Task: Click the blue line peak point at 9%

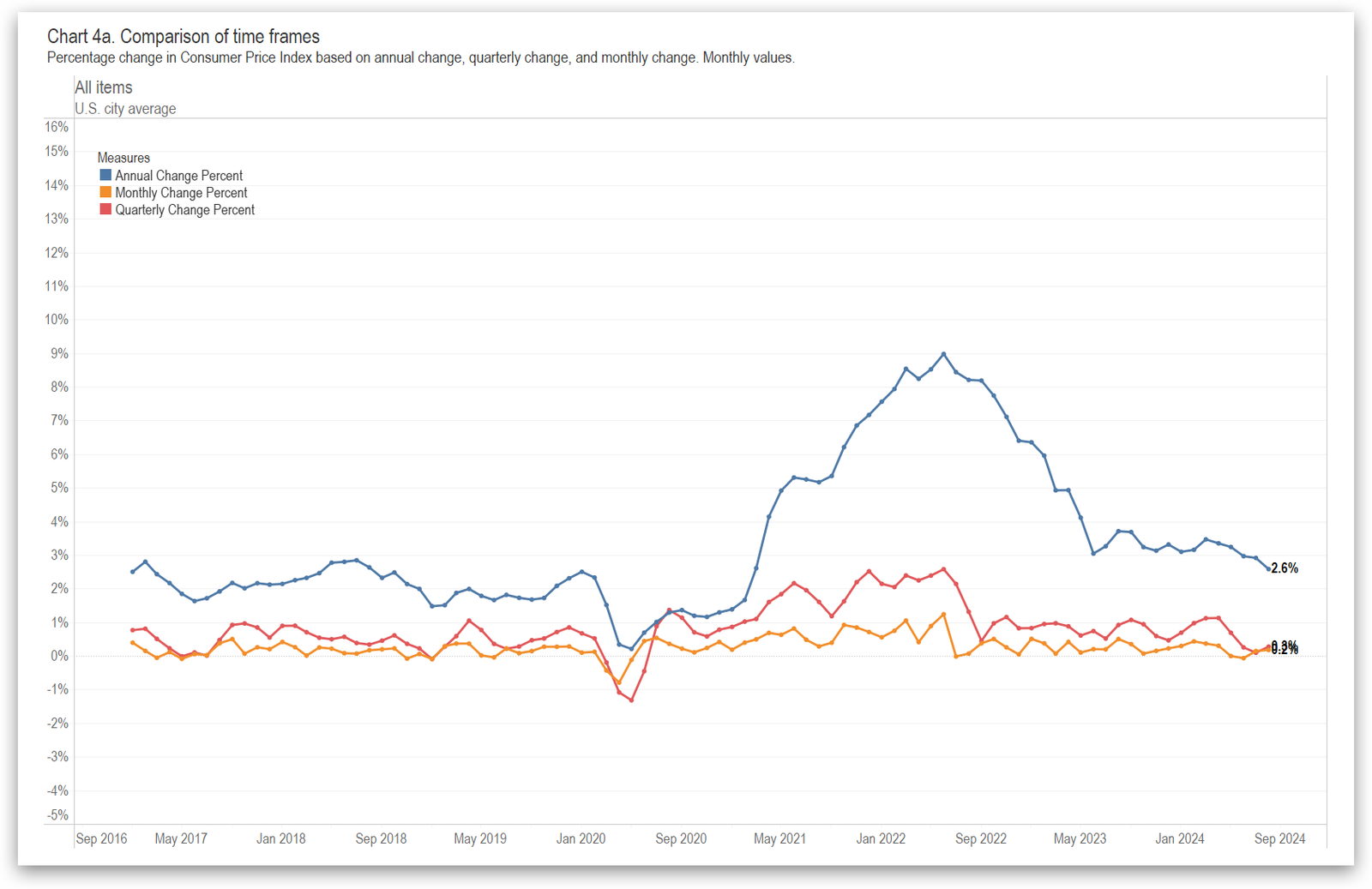Action: point(943,353)
